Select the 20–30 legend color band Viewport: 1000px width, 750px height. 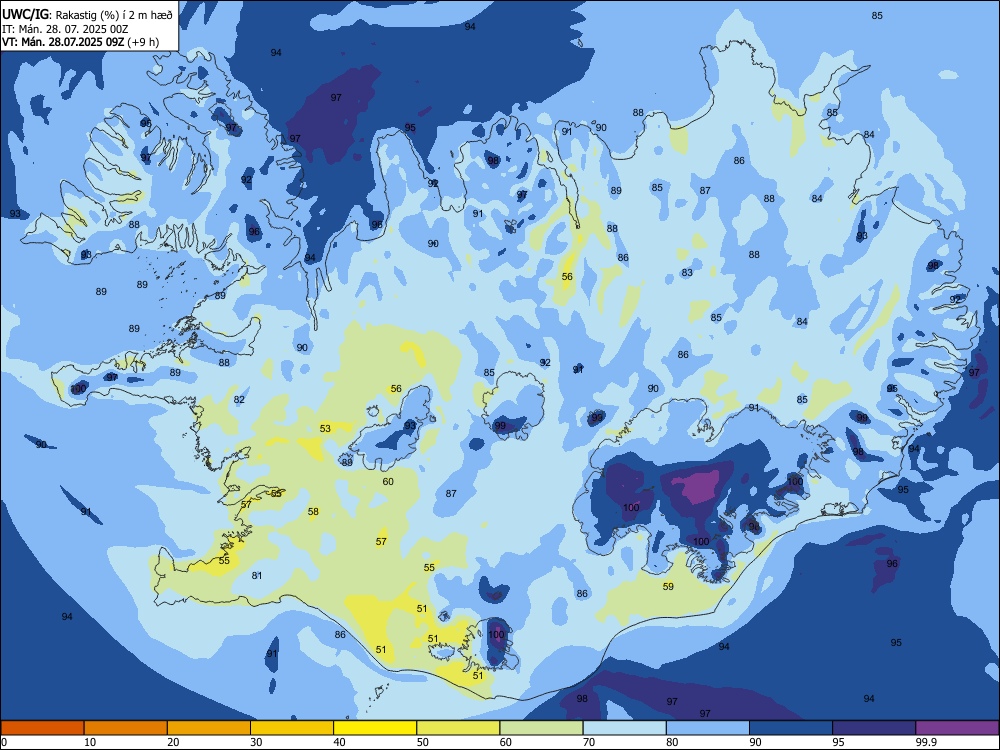point(209,728)
